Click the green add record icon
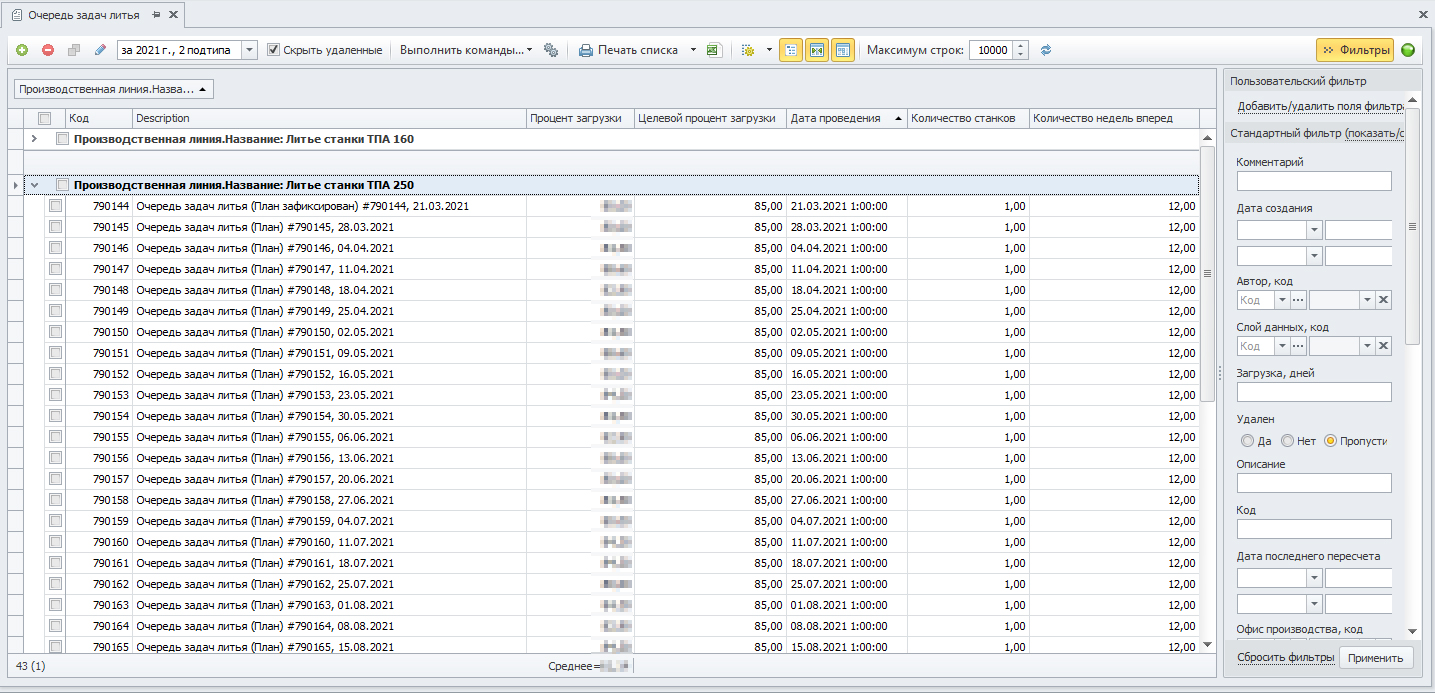The height and width of the screenshot is (693, 1435). pyautogui.click(x=22, y=50)
